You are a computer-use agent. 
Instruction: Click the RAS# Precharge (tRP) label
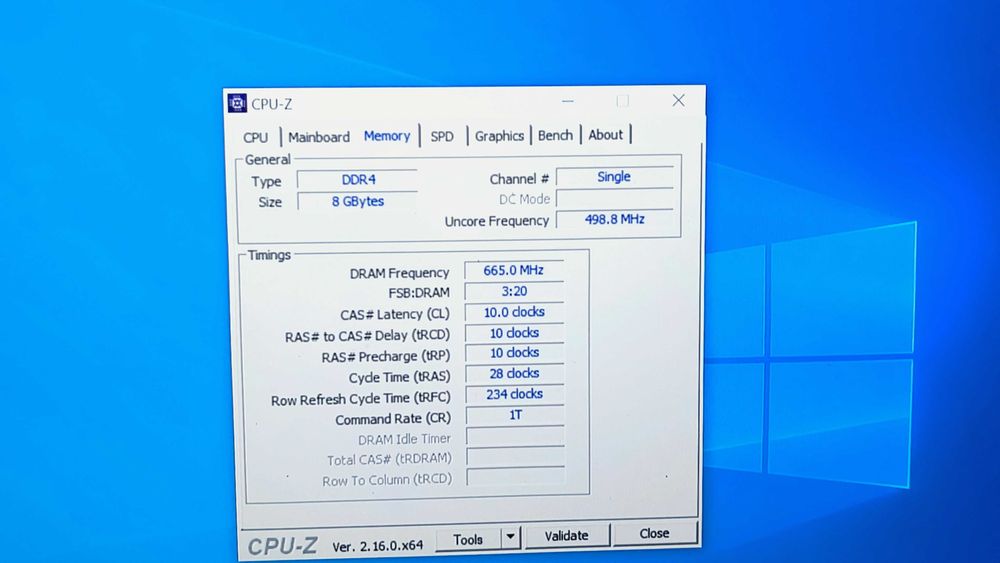tap(385, 356)
